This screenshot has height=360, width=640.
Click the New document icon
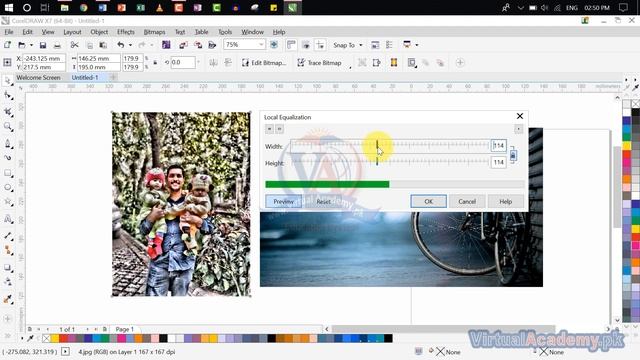pos(7,45)
